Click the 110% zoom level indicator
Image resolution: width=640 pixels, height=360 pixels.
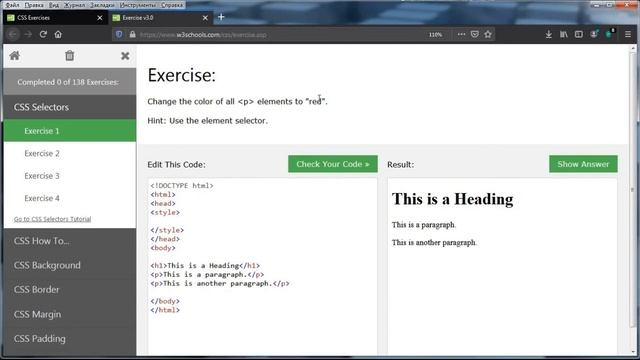pos(436,35)
